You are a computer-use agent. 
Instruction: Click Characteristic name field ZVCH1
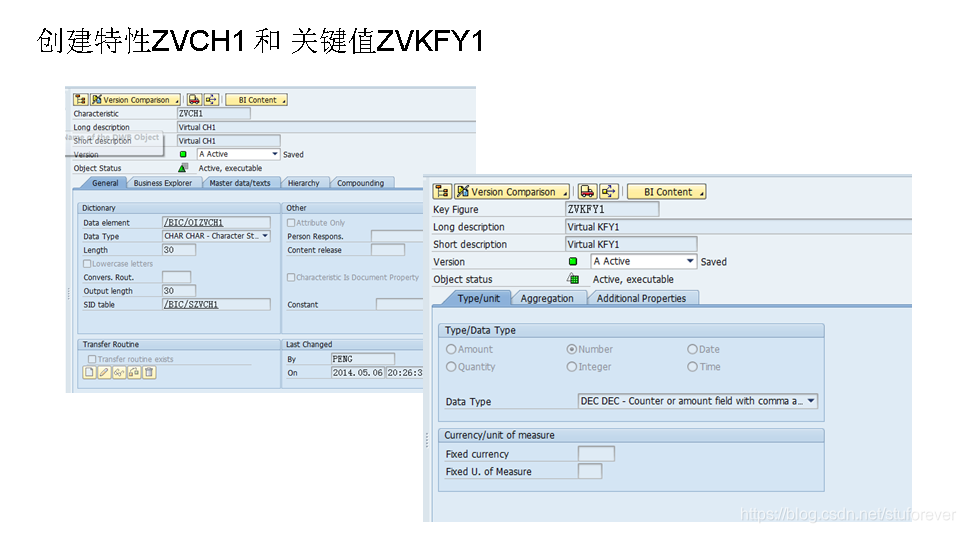213,113
